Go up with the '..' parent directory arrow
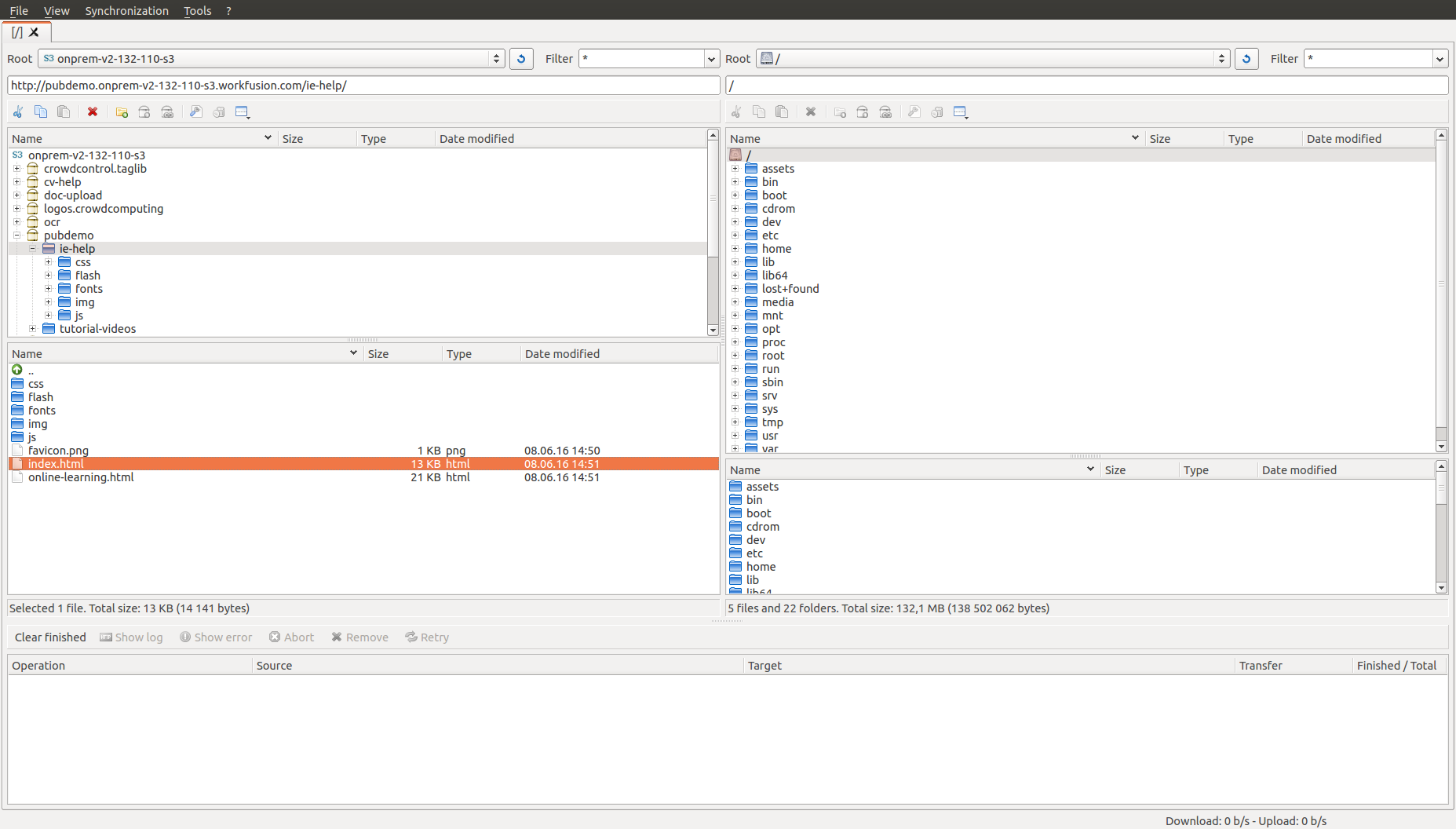The height and width of the screenshot is (829, 1456). tap(17, 370)
